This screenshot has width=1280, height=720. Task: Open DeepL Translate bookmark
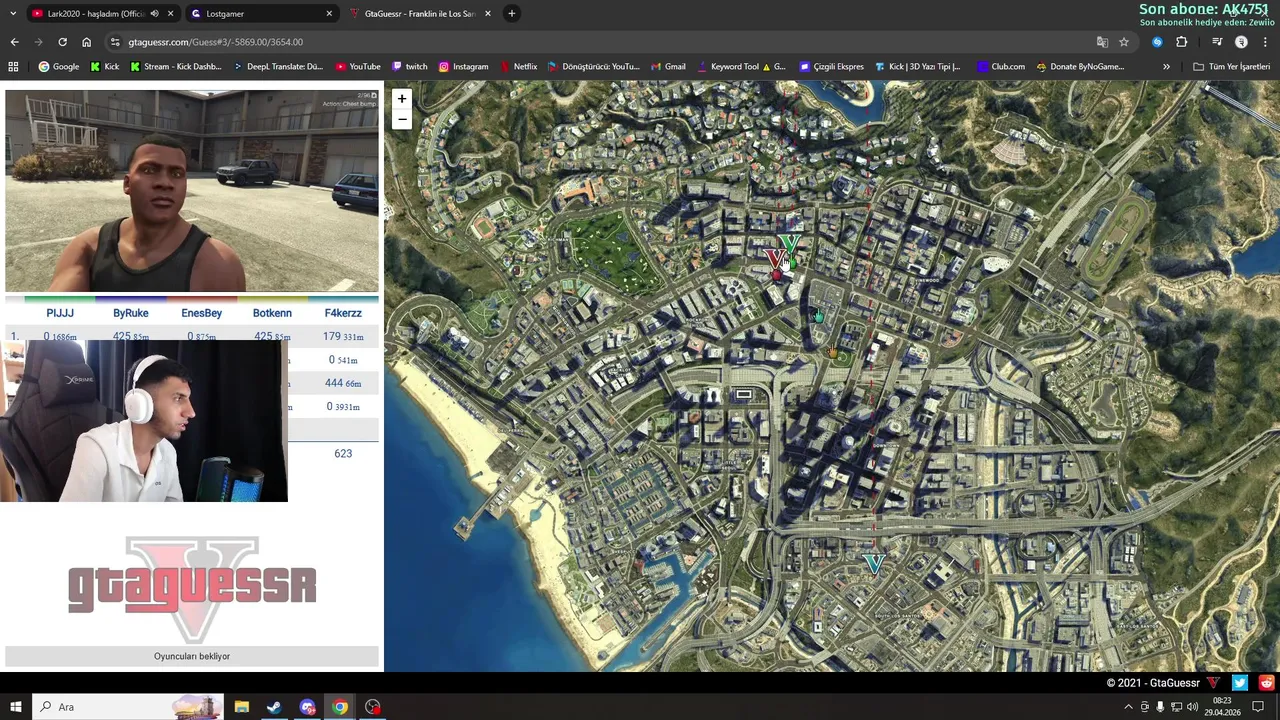pos(279,67)
